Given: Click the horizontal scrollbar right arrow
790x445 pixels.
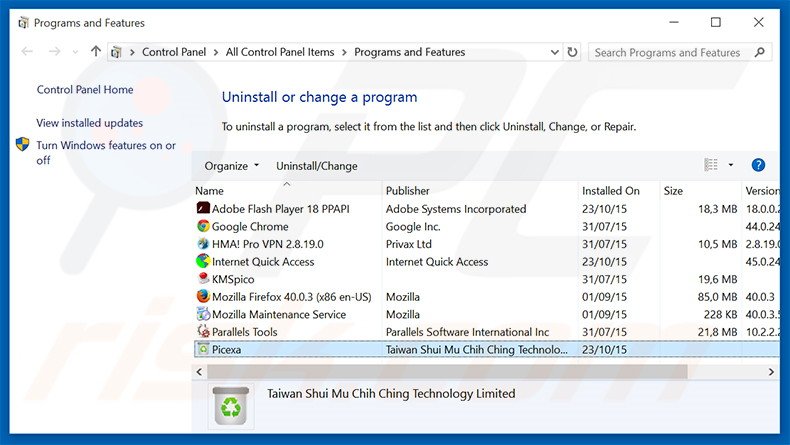Looking at the screenshot, I should [x=771, y=372].
